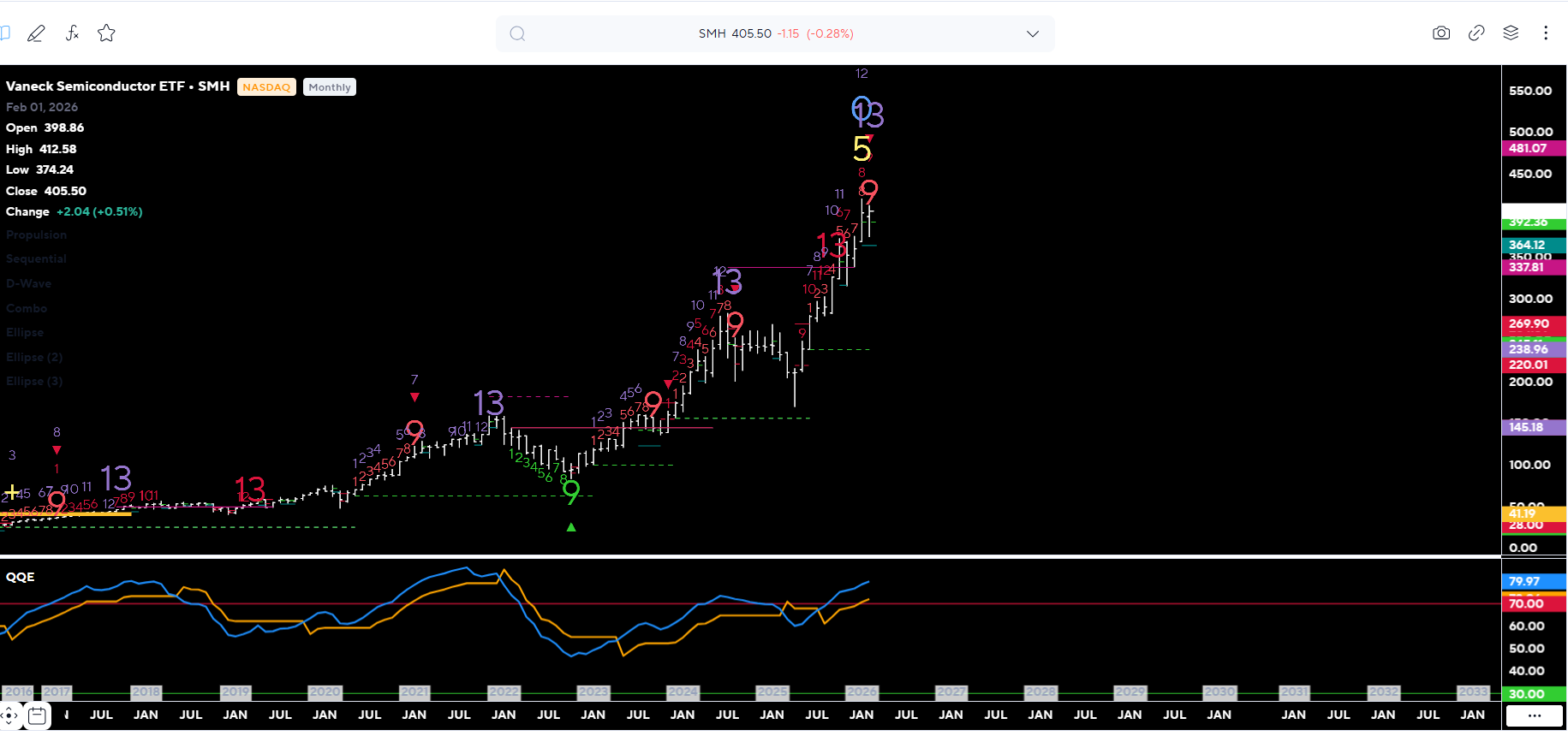Expand the SMH symbol dropdown chevron
The height and width of the screenshot is (736, 1568).
[x=1033, y=34]
